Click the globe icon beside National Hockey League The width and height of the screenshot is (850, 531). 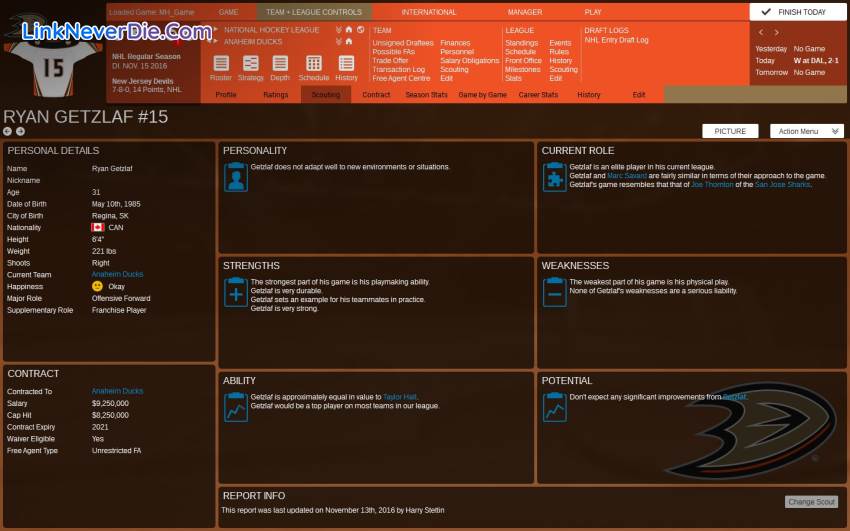click(360, 30)
